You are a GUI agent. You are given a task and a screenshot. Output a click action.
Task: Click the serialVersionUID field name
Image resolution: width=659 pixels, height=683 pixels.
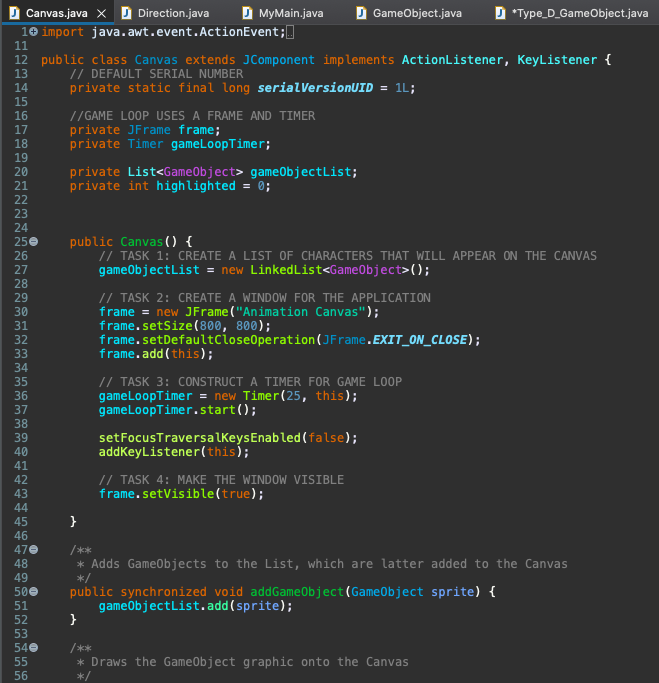click(x=315, y=88)
